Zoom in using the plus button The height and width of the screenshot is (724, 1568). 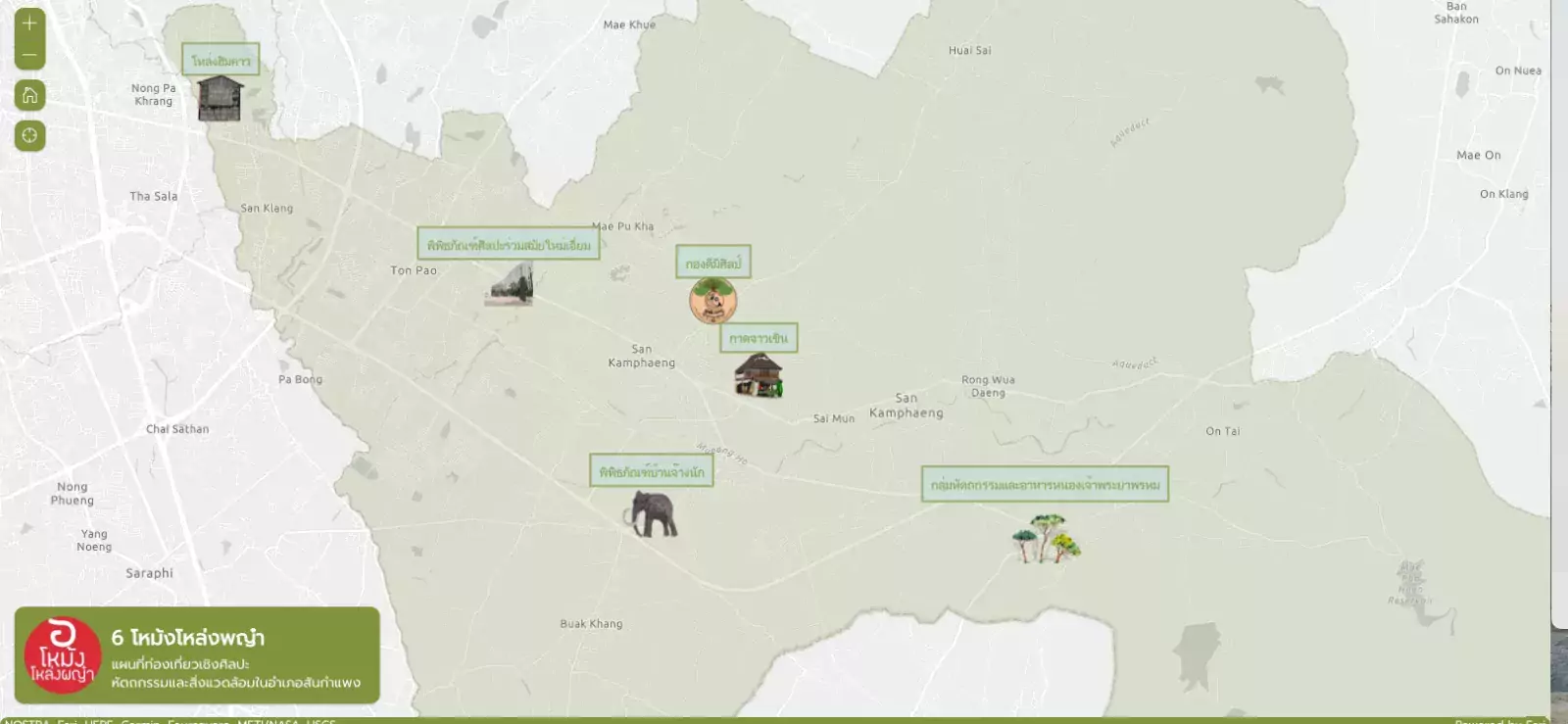(29, 23)
